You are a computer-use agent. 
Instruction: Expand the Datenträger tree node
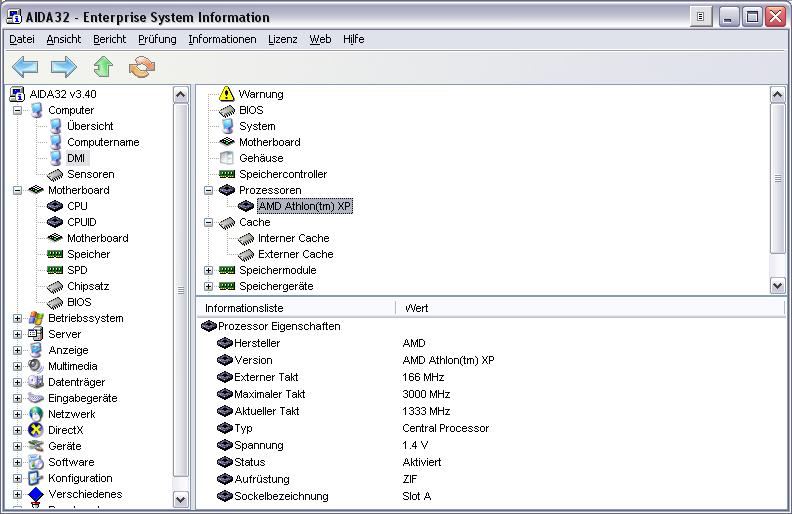(17, 382)
